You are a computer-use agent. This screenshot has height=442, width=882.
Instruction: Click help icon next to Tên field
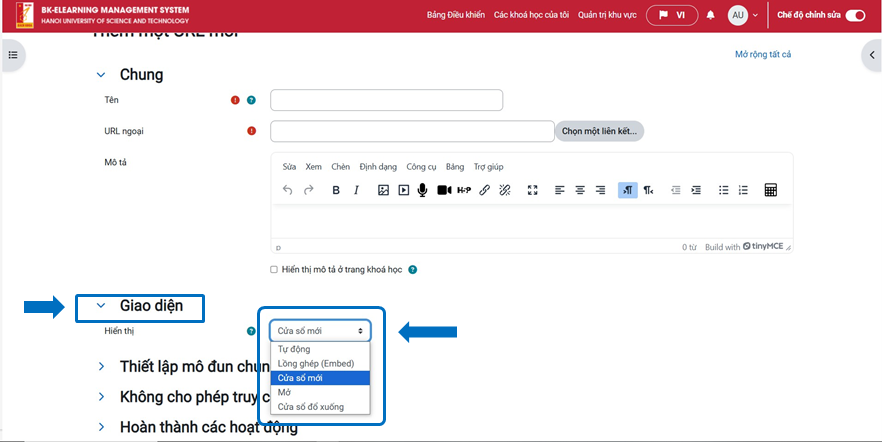pyautogui.click(x=251, y=100)
